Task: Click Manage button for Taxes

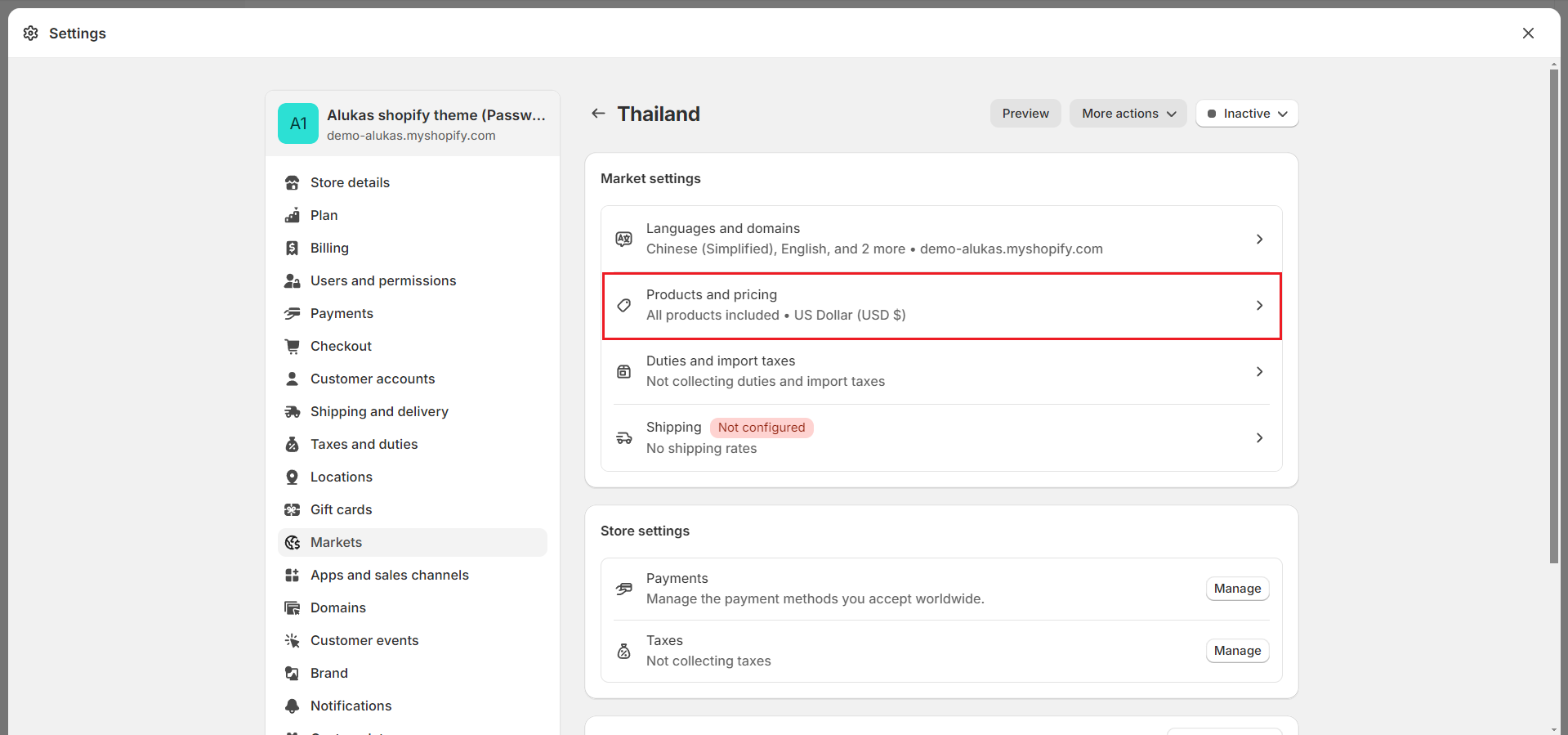Action: pos(1237,651)
